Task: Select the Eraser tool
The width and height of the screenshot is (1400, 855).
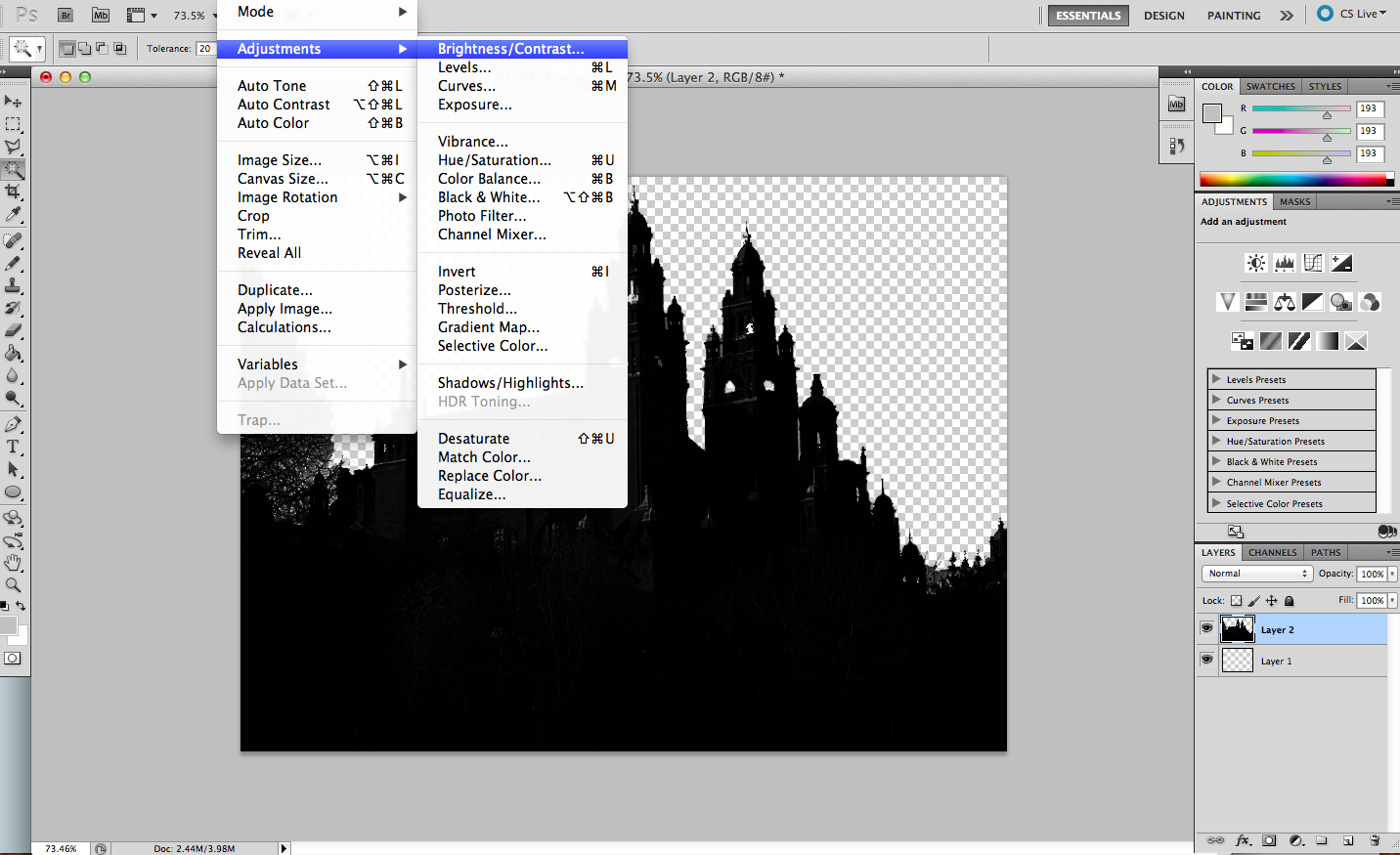Action: (14, 330)
